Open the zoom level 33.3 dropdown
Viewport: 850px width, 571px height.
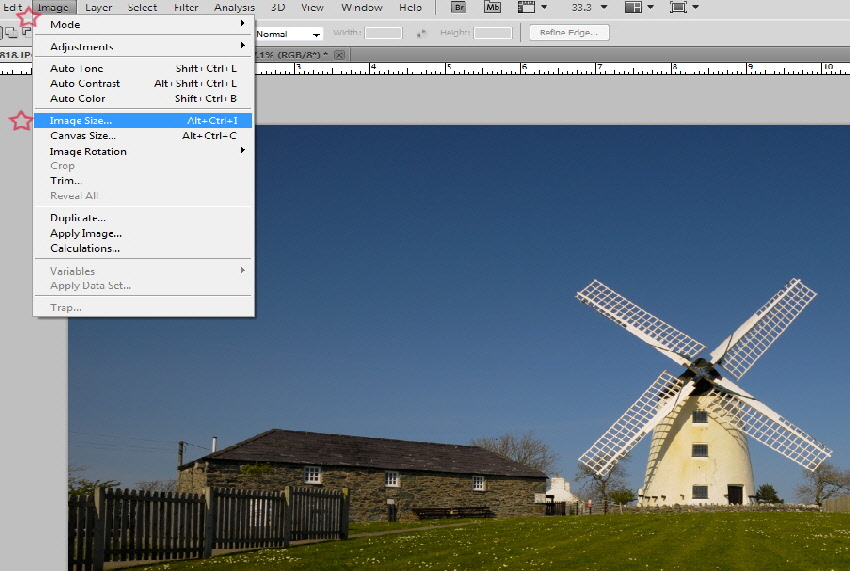(603, 7)
